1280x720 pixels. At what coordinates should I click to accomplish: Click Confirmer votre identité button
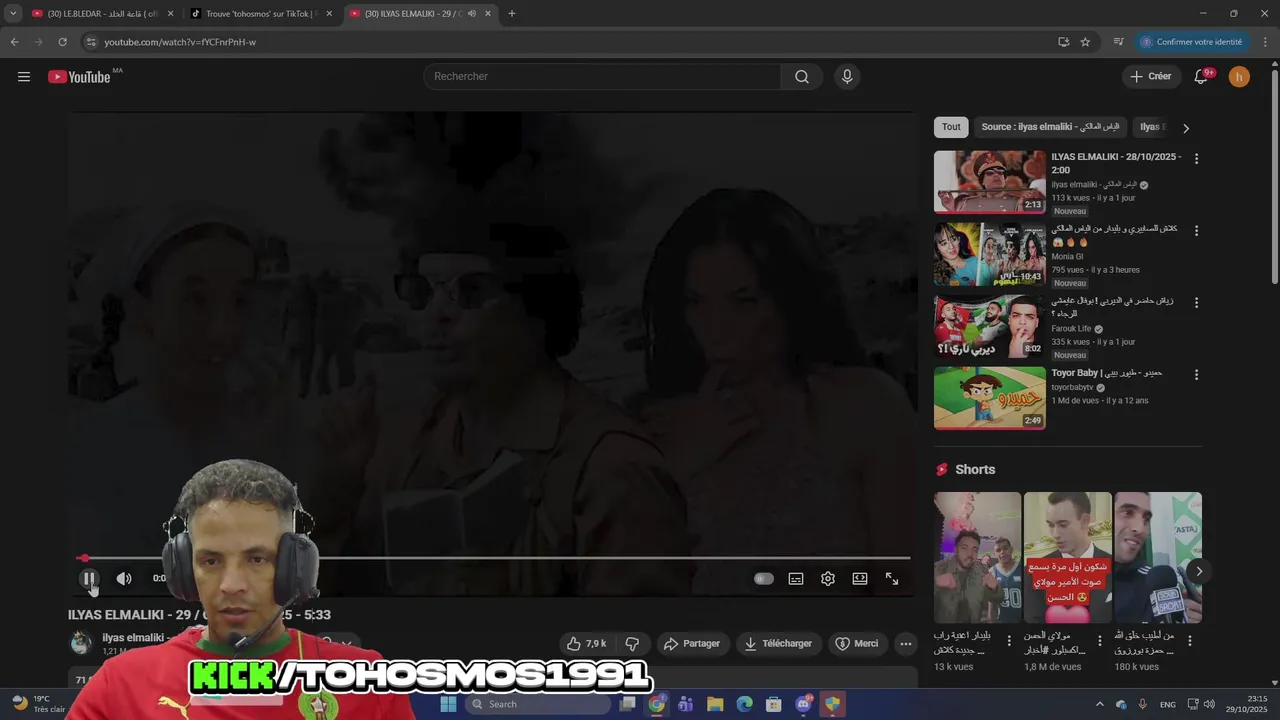click(1191, 42)
